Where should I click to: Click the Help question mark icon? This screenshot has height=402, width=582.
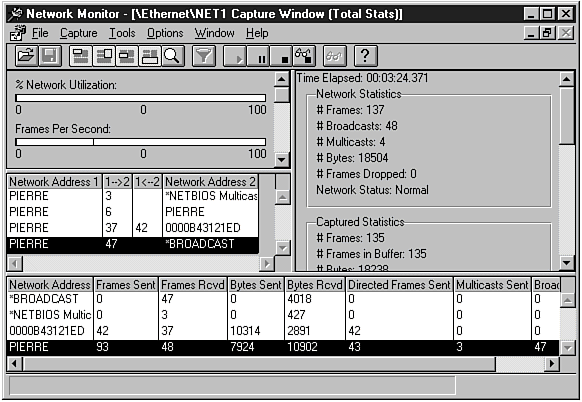tap(366, 56)
